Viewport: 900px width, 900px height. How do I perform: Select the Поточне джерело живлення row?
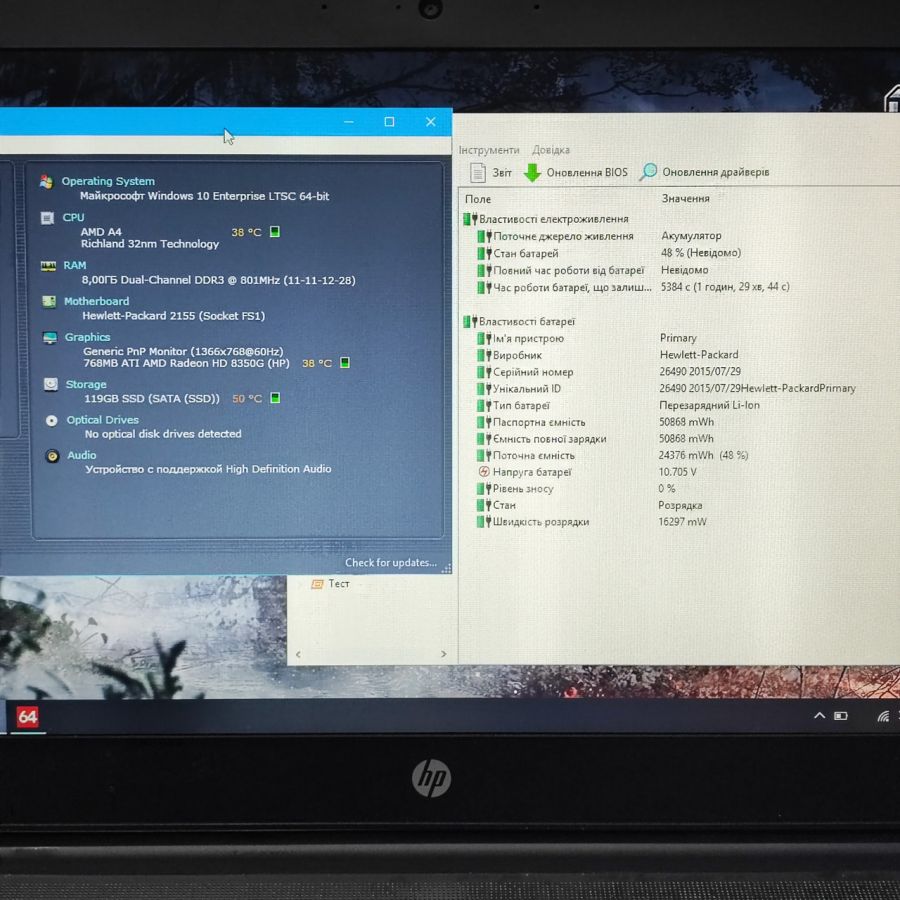(599, 236)
